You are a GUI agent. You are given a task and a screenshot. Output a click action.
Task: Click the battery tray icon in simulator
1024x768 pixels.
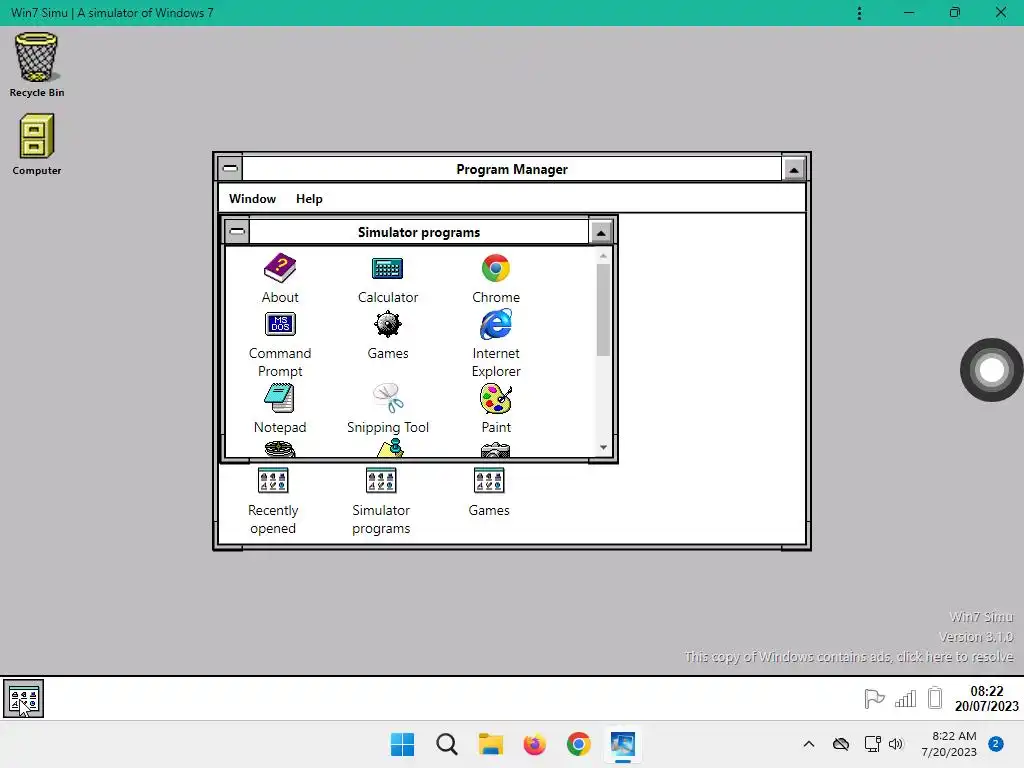pyautogui.click(x=935, y=697)
